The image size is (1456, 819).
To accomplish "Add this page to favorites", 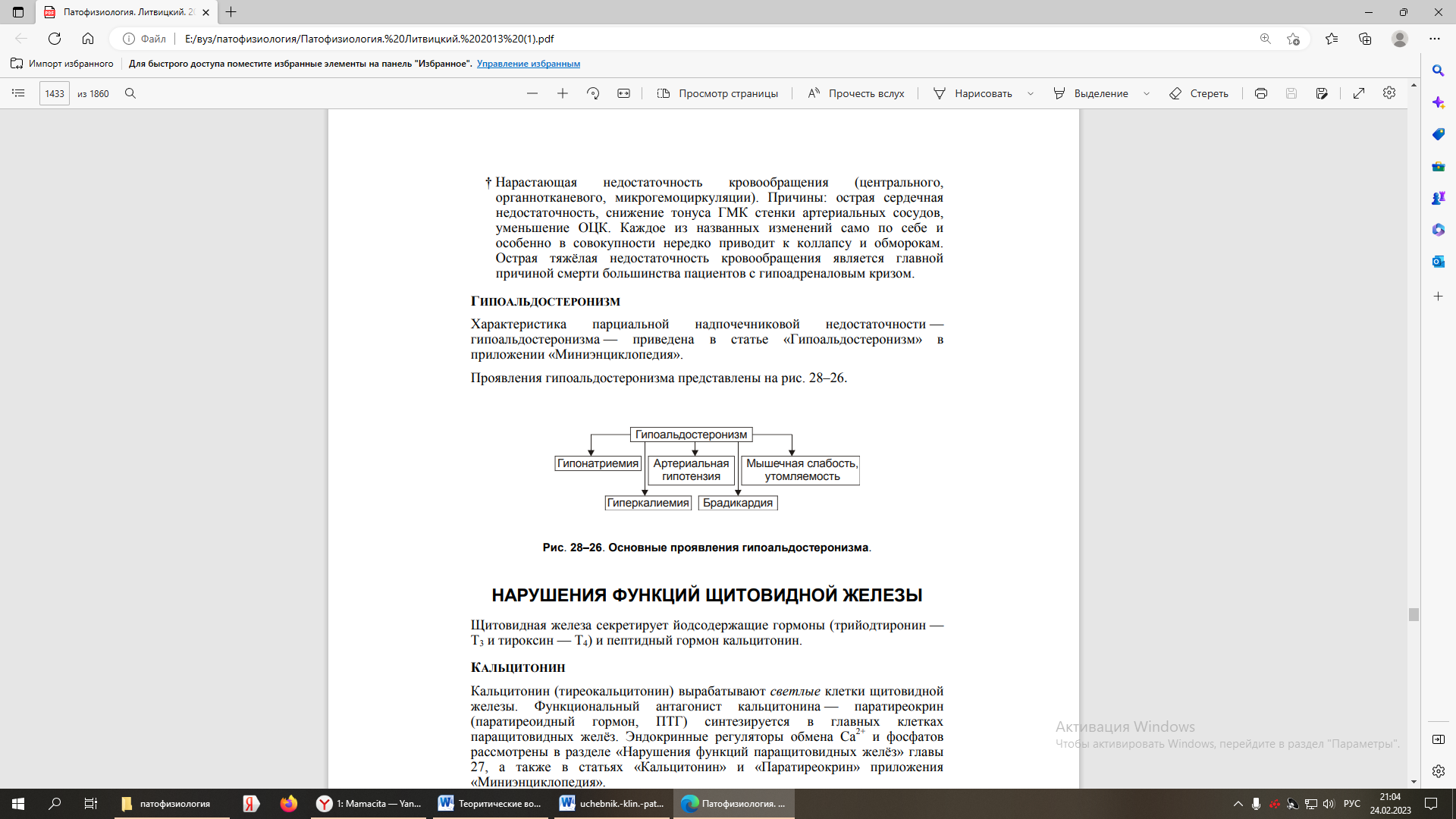I will click(x=1294, y=39).
